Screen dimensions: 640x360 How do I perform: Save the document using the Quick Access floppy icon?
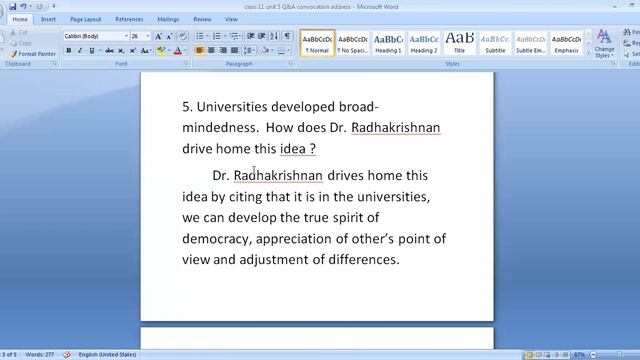13,7
